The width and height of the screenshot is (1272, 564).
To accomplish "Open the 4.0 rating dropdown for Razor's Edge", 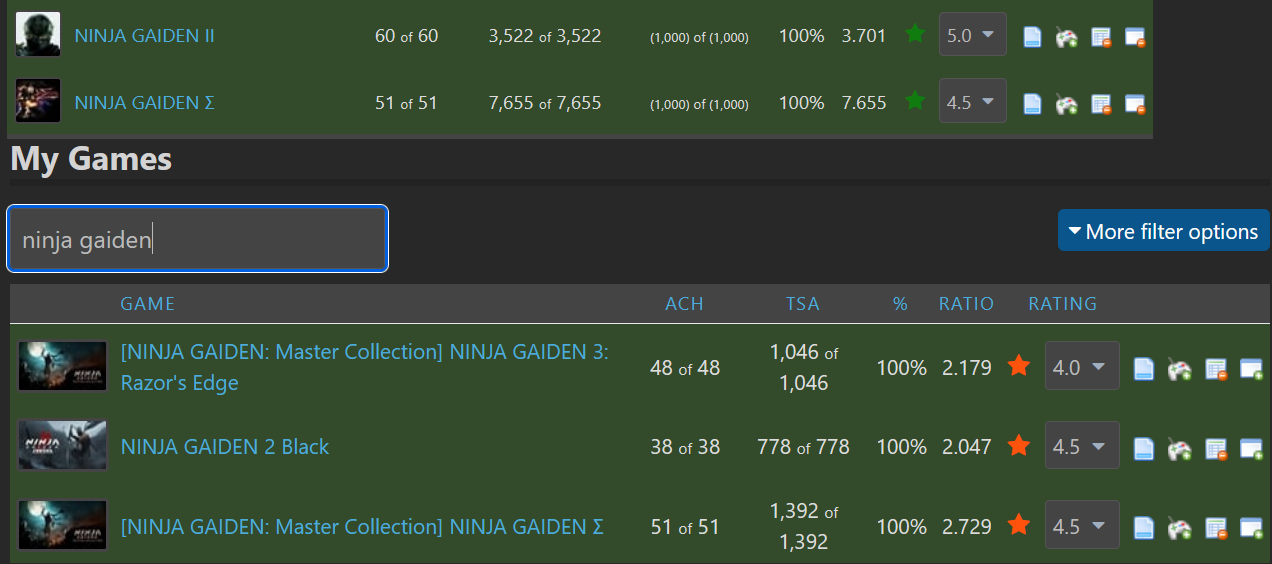I will click(1081, 368).
